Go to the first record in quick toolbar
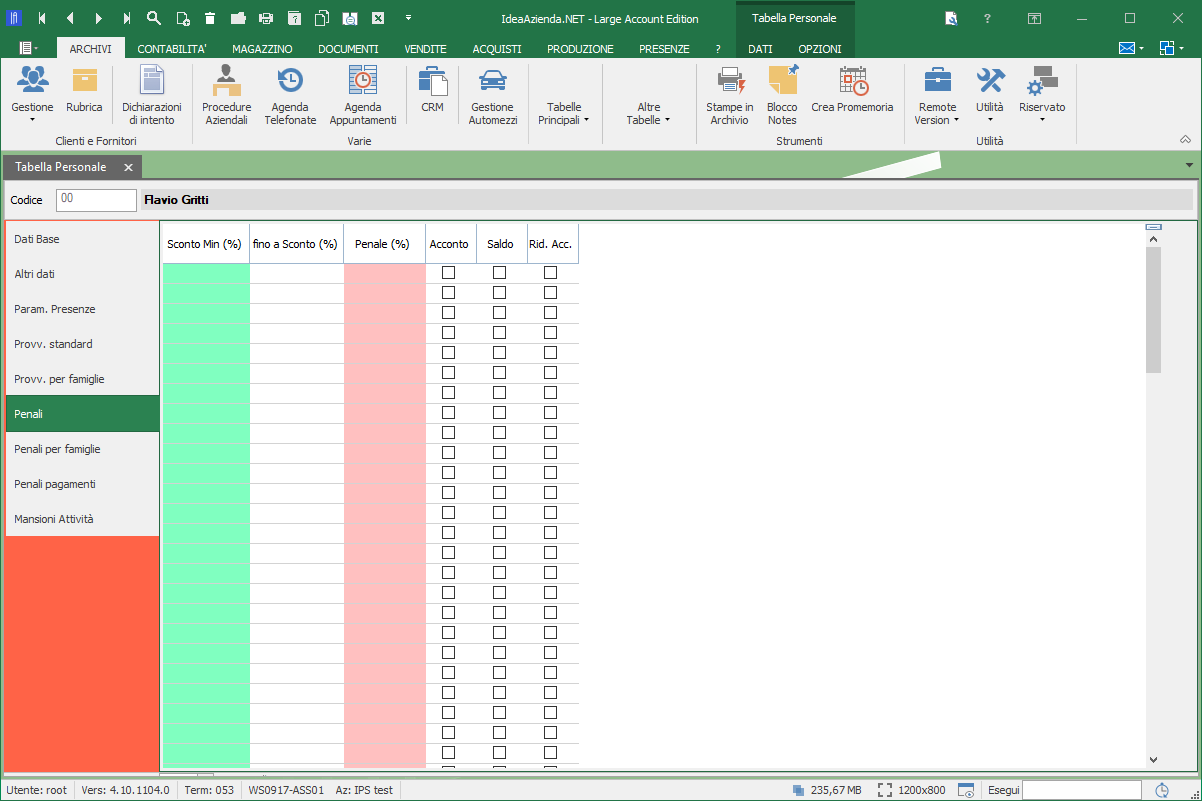The height and width of the screenshot is (801, 1202). coord(42,18)
